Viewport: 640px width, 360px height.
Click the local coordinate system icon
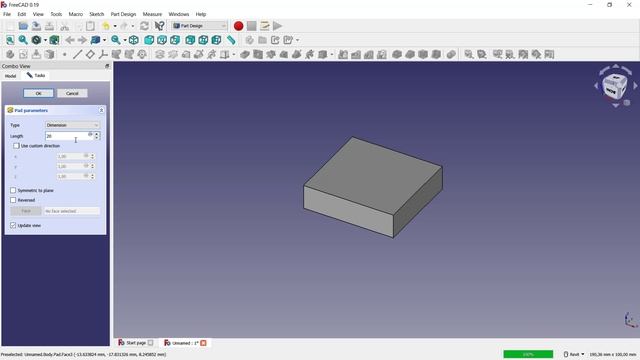coord(103,54)
